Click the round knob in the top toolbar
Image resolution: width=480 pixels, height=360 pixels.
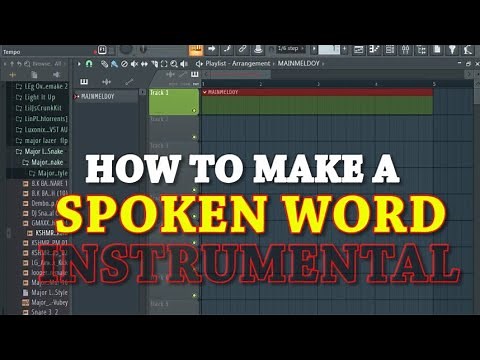click(x=126, y=50)
